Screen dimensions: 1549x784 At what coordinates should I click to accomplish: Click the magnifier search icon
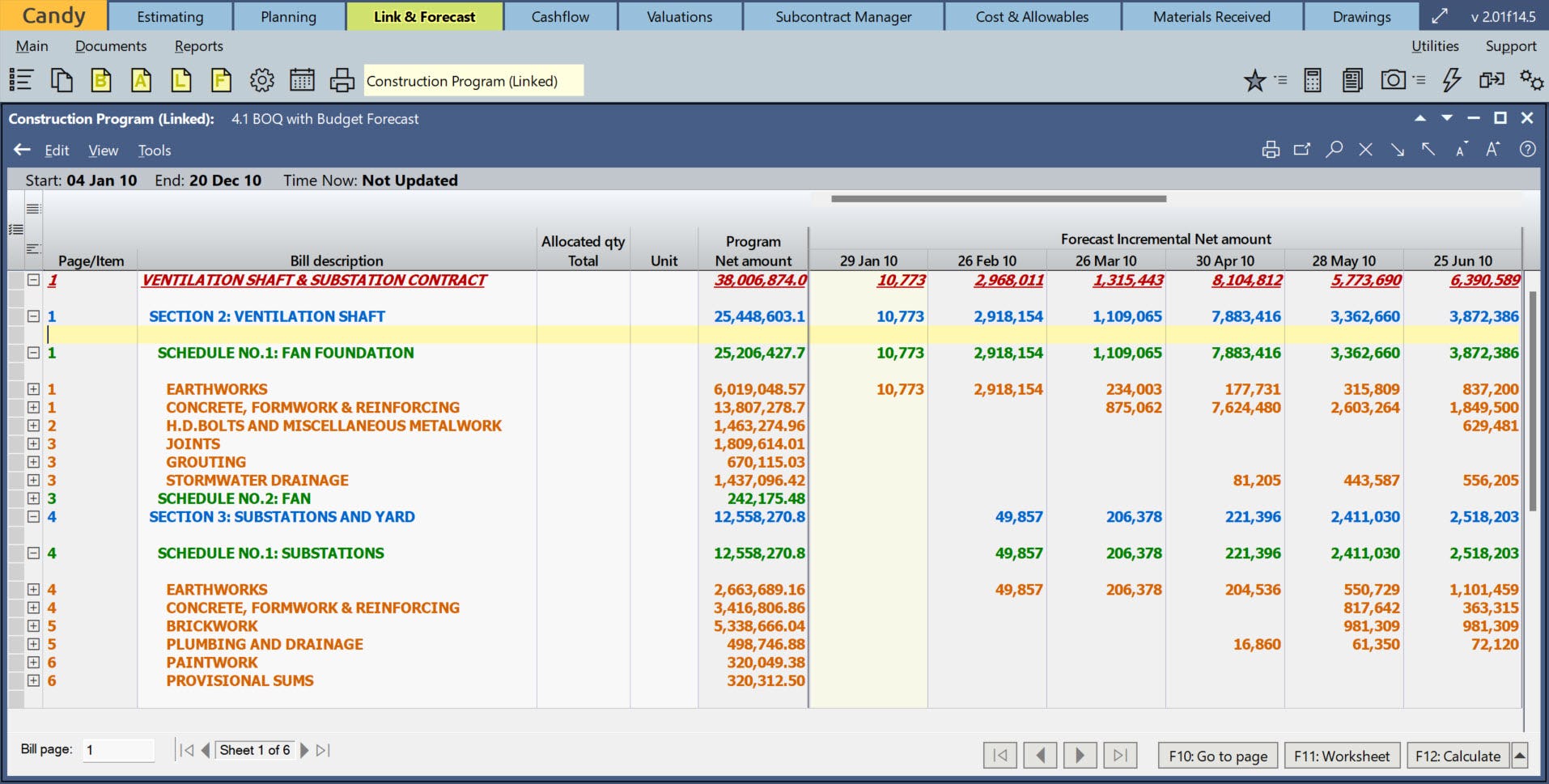(x=1334, y=150)
